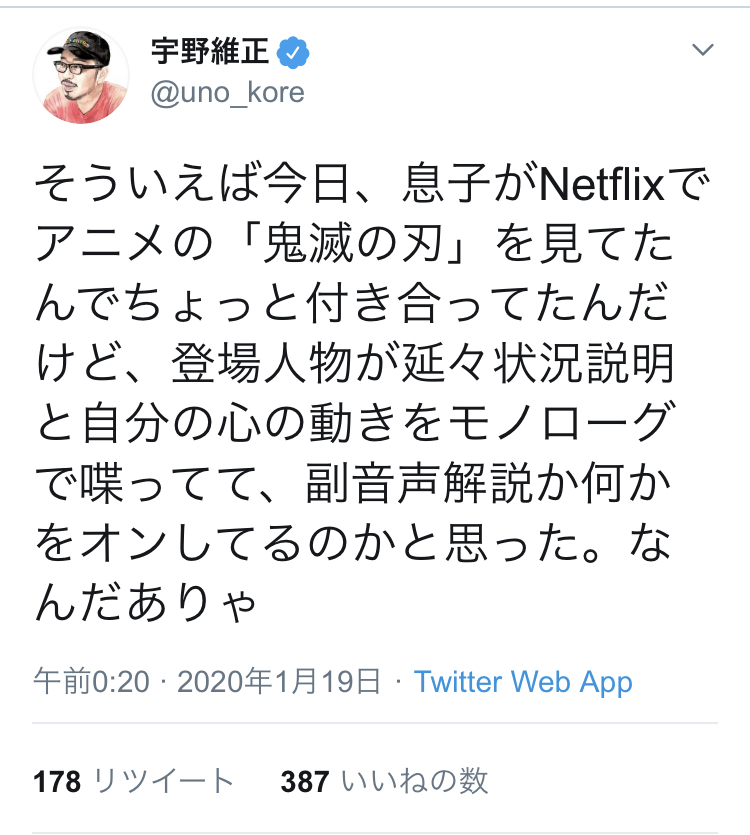The image size is (750, 835).
Task: Click the retweet count number 178
Action: [x=57, y=781]
